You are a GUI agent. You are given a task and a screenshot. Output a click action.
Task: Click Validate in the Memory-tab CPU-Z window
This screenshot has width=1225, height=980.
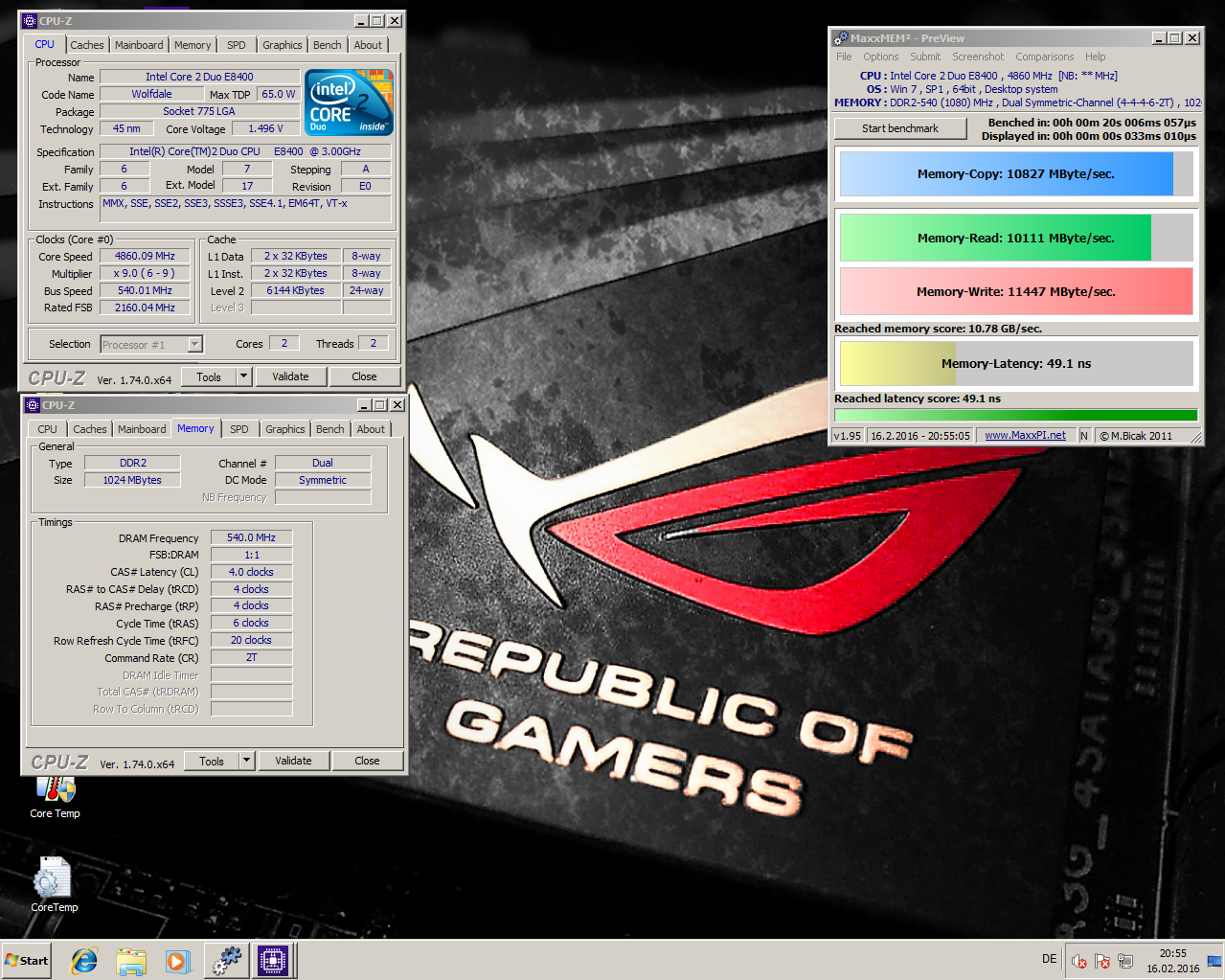click(293, 761)
